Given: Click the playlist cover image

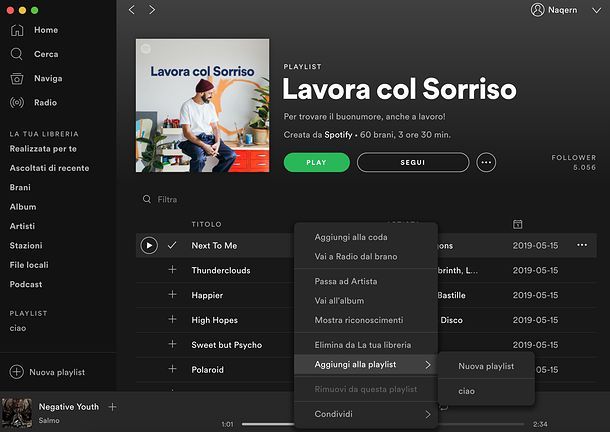Looking at the screenshot, I should tap(202, 105).
